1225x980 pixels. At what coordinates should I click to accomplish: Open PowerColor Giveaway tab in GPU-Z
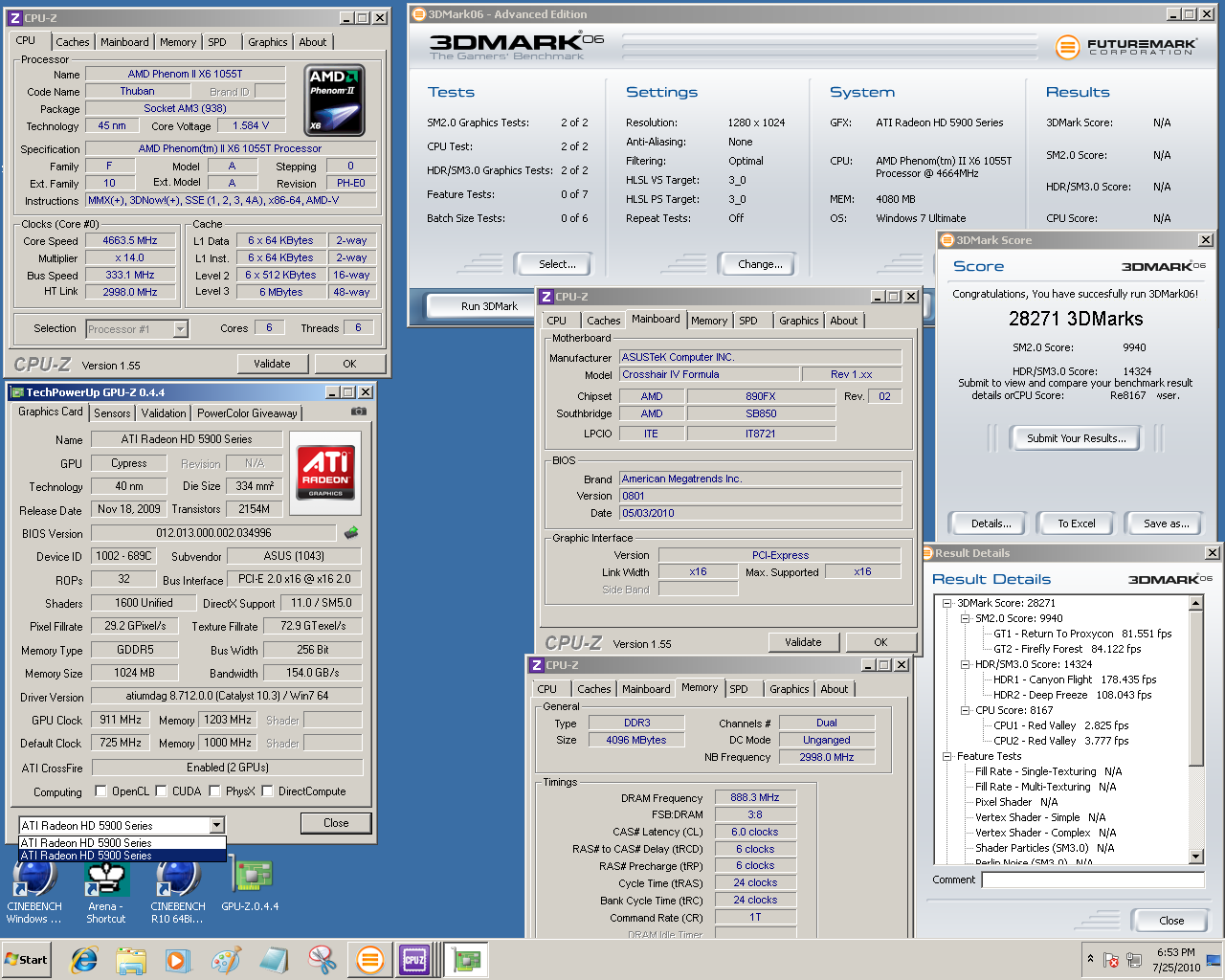point(247,413)
